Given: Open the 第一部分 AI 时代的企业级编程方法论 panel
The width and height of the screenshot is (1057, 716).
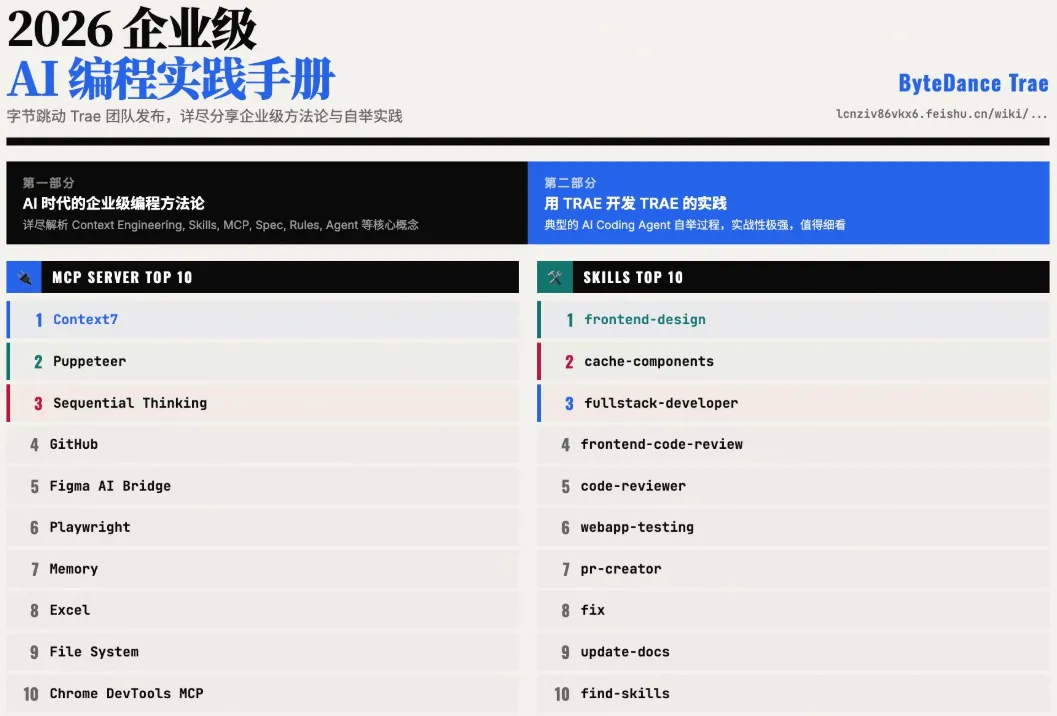Looking at the screenshot, I should coord(267,202).
